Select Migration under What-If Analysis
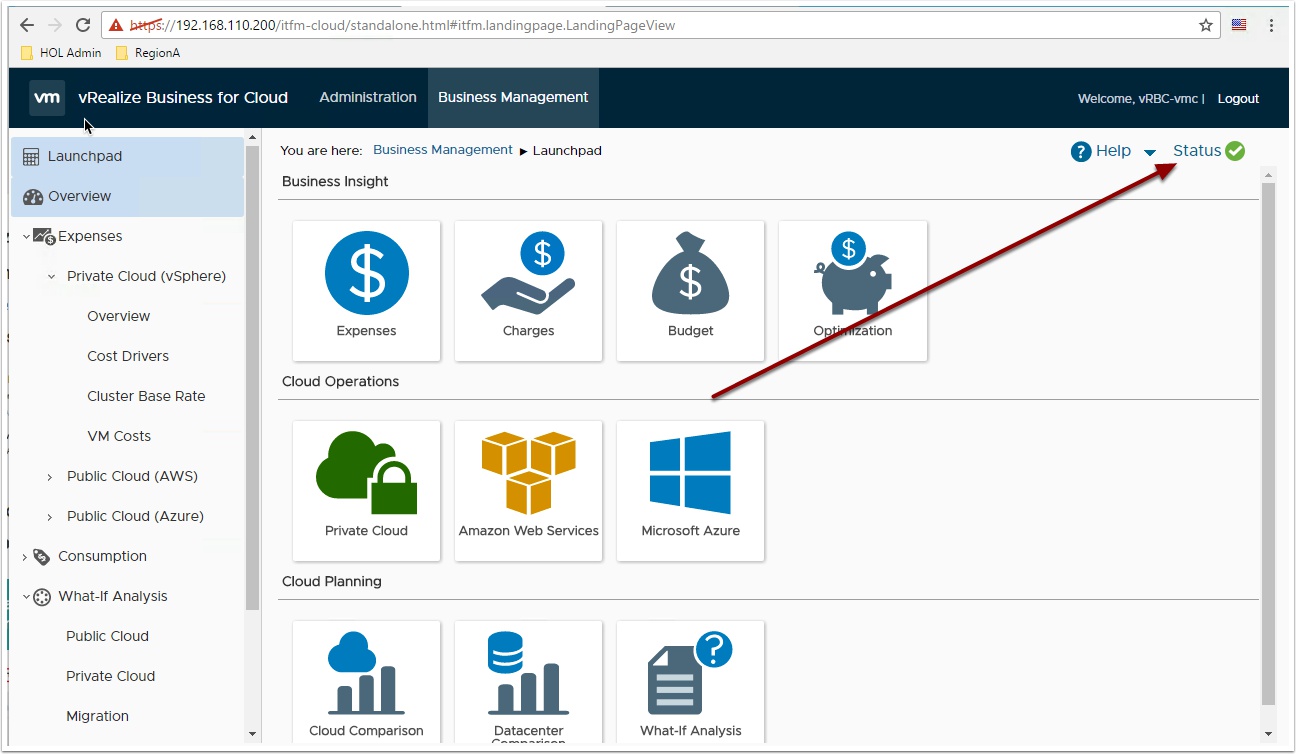 click(x=97, y=716)
